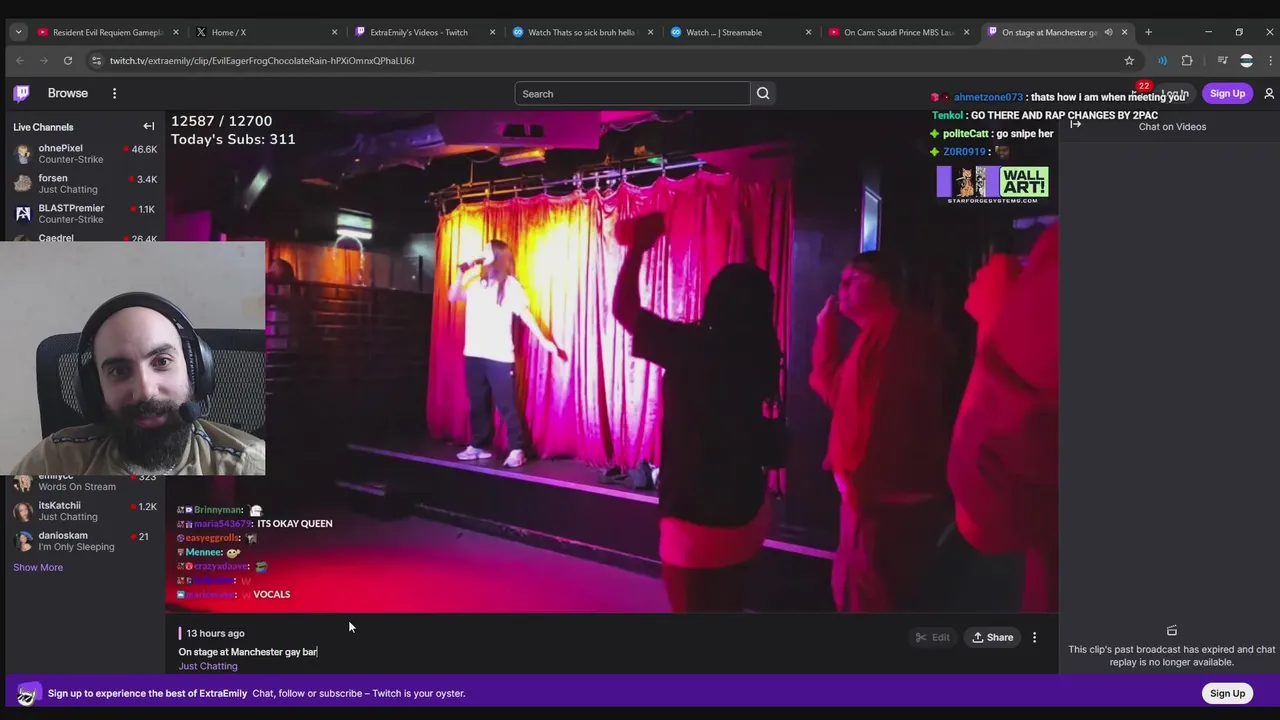1280x720 pixels.
Task: Open the Caedrel channel in sidebar
Action: 85,238
